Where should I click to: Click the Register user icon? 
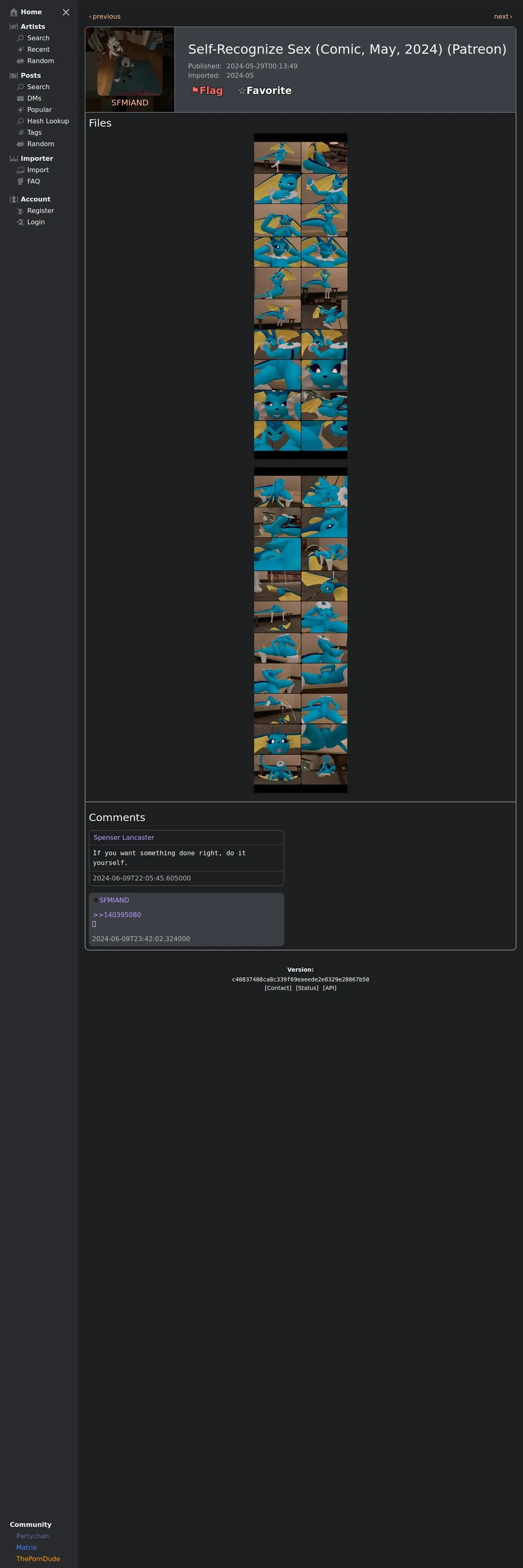(21, 211)
